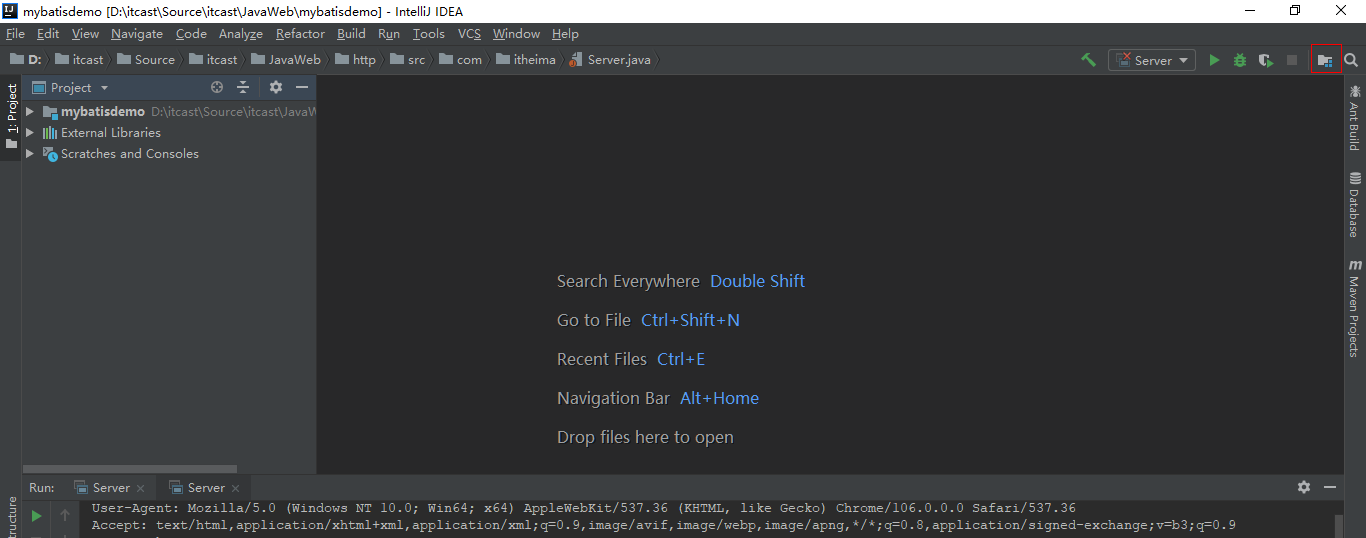
Task: Open Project panel gear settings
Action: 276,88
